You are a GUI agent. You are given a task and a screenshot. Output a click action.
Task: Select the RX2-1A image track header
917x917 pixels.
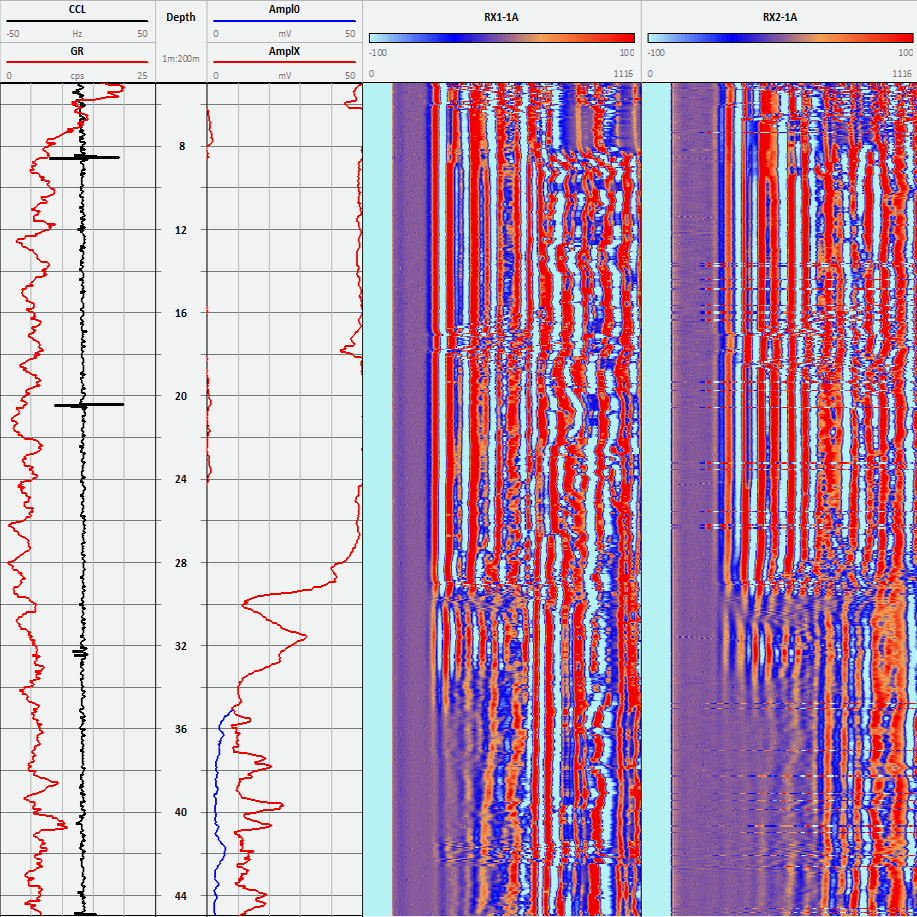(778, 16)
